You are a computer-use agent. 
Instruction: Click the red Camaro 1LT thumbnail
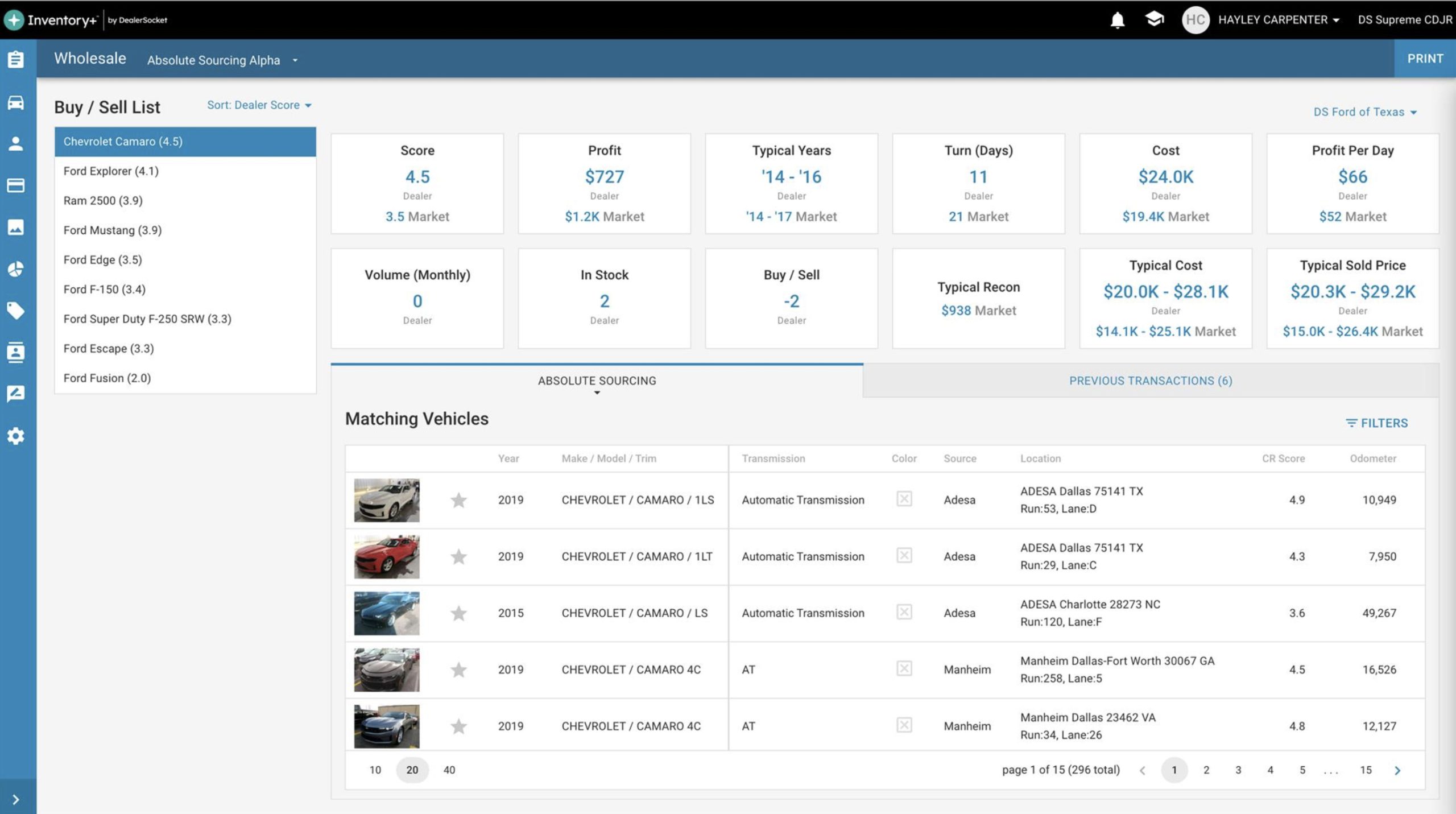(387, 556)
